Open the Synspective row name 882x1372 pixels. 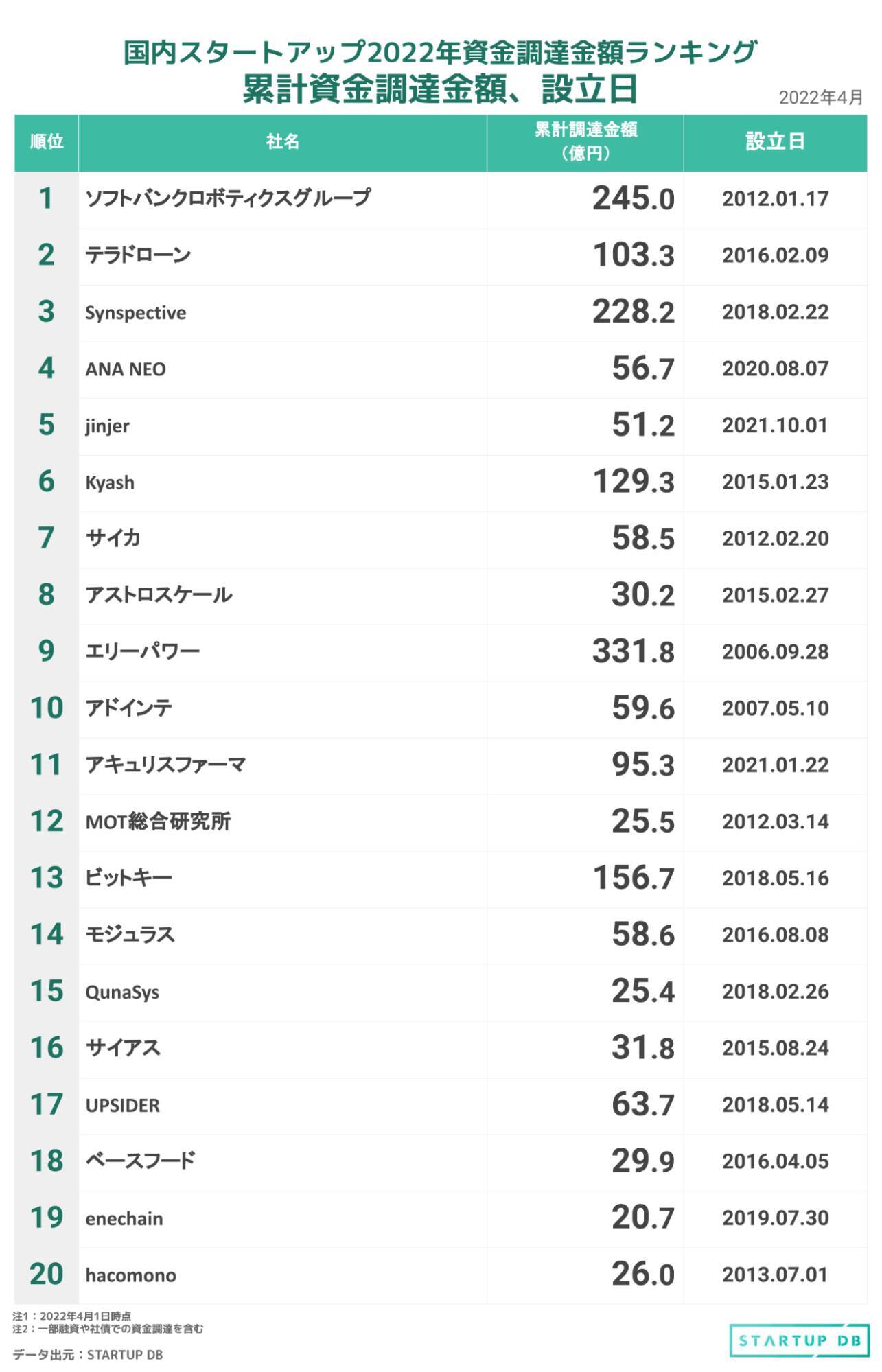pyautogui.click(x=135, y=312)
